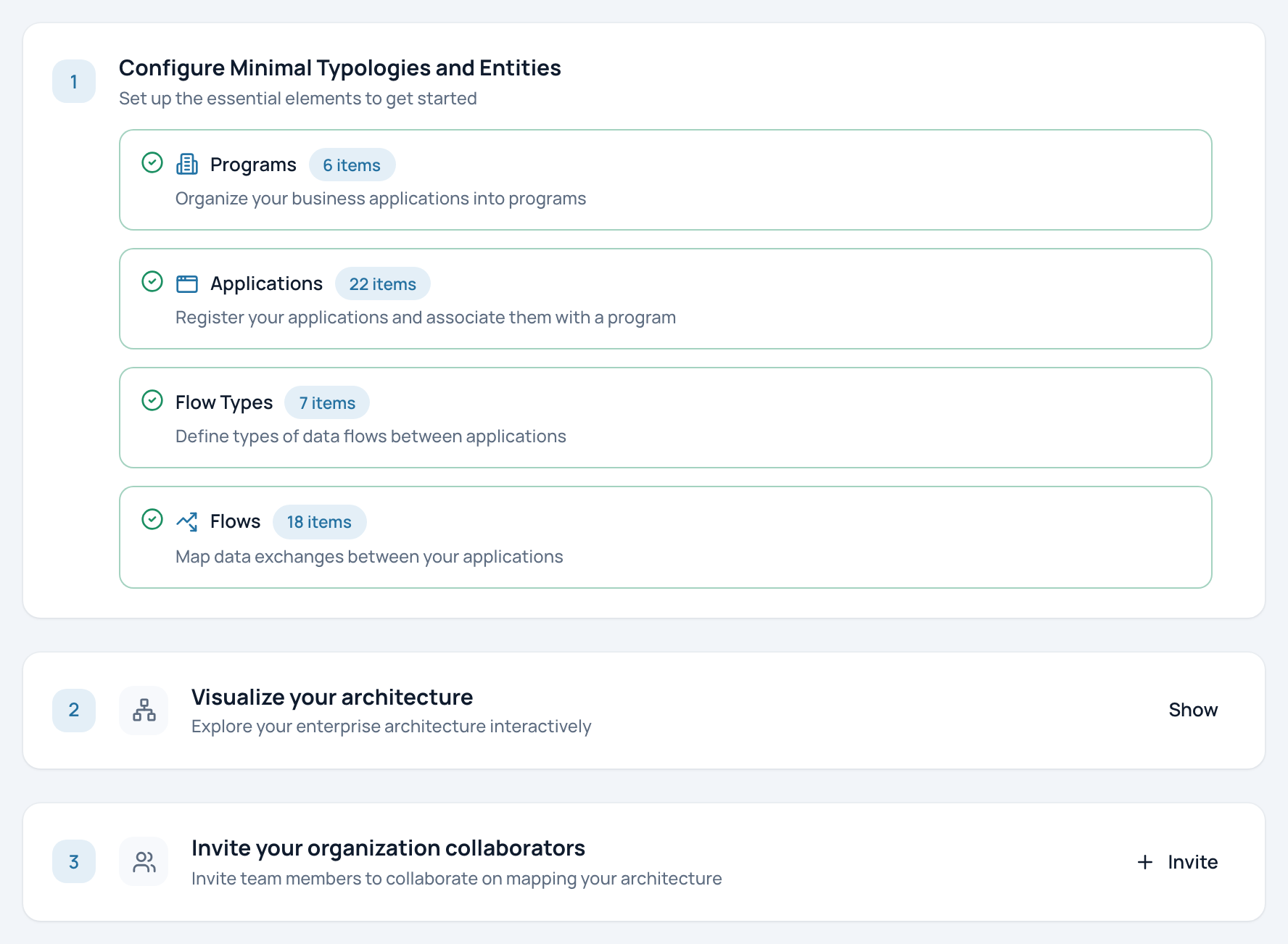Click the plus icon beside Invite

[1145, 861]
